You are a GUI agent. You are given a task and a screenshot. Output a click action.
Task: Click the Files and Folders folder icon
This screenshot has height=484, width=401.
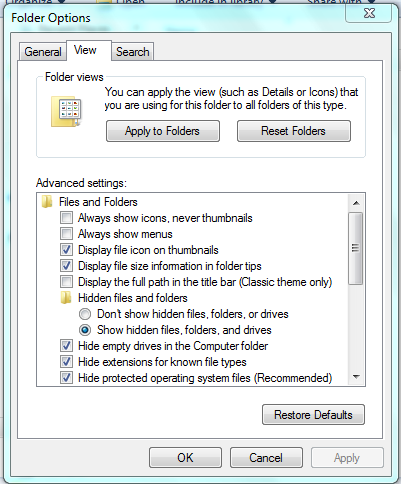click(47, 202)
